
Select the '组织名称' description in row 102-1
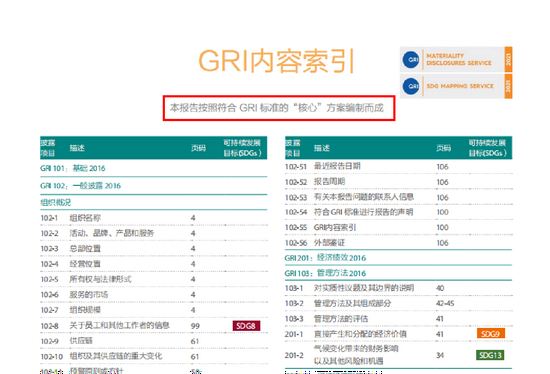point(85,218)
